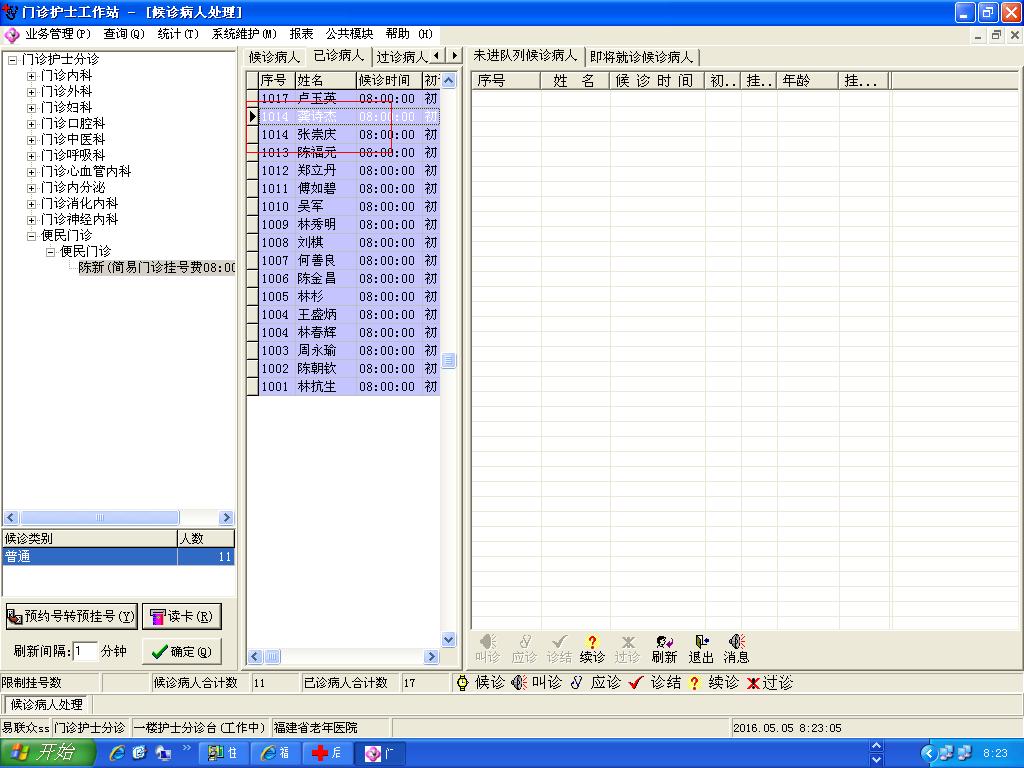Click the 过诊 X toolbar icon
This screenshot has width=1024, height=768.
pyautogui.click(x=627, y=648)
